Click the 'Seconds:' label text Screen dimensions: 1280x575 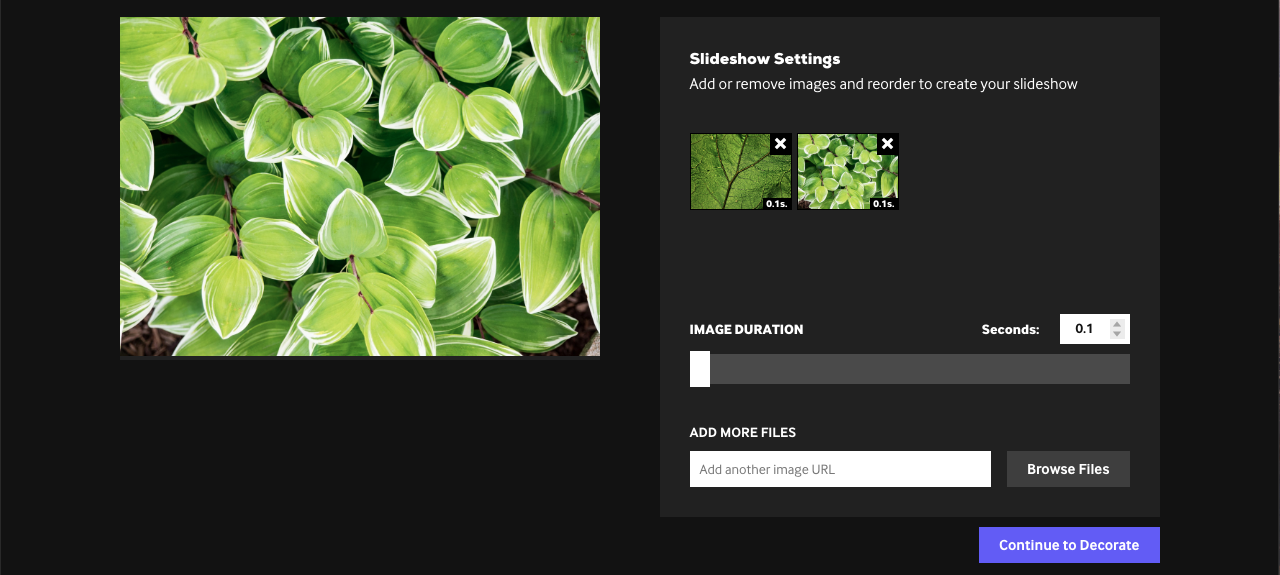(x=1010, y=329)
